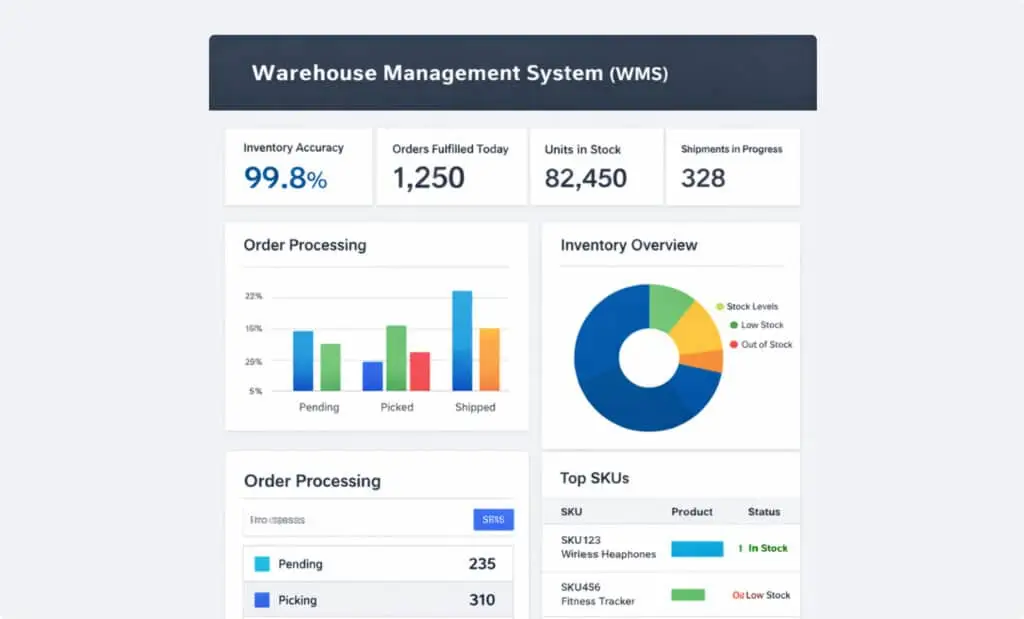Click the cyan Pending color square
The height and width of the screenshot is (619, 1024).
coord(262,563)
